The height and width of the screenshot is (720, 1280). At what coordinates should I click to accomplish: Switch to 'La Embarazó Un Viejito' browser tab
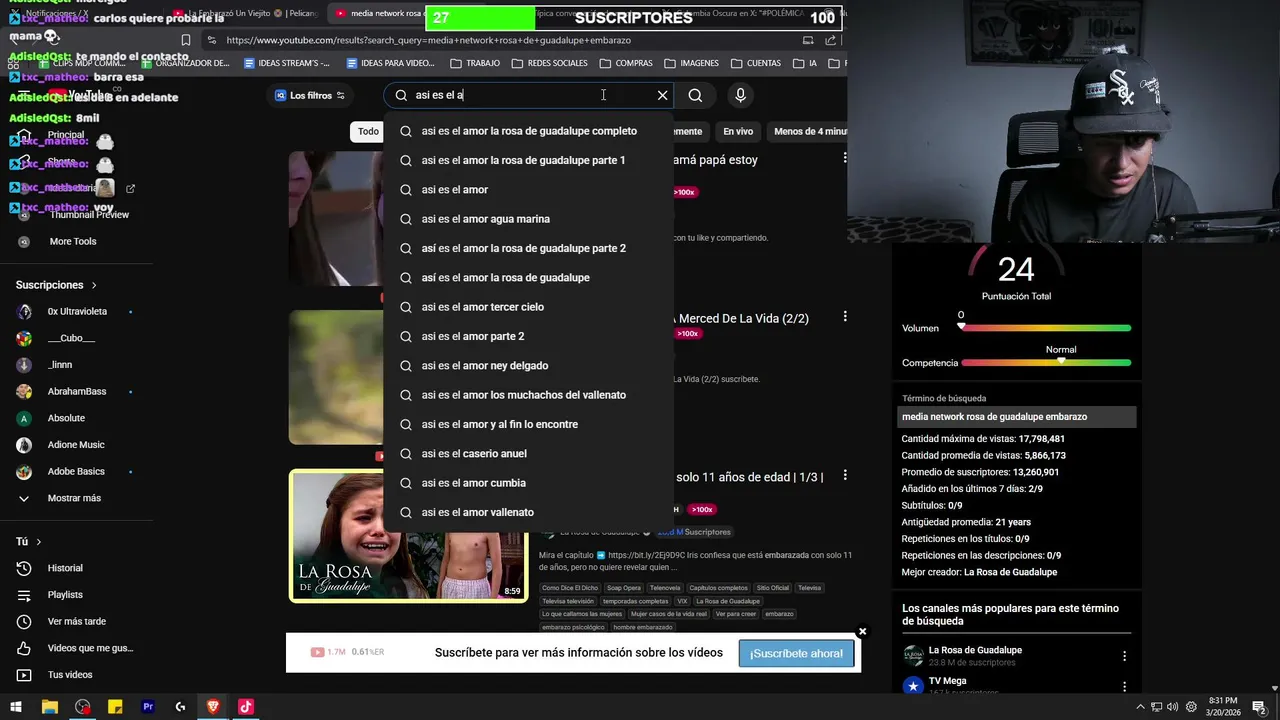[245, 13]
